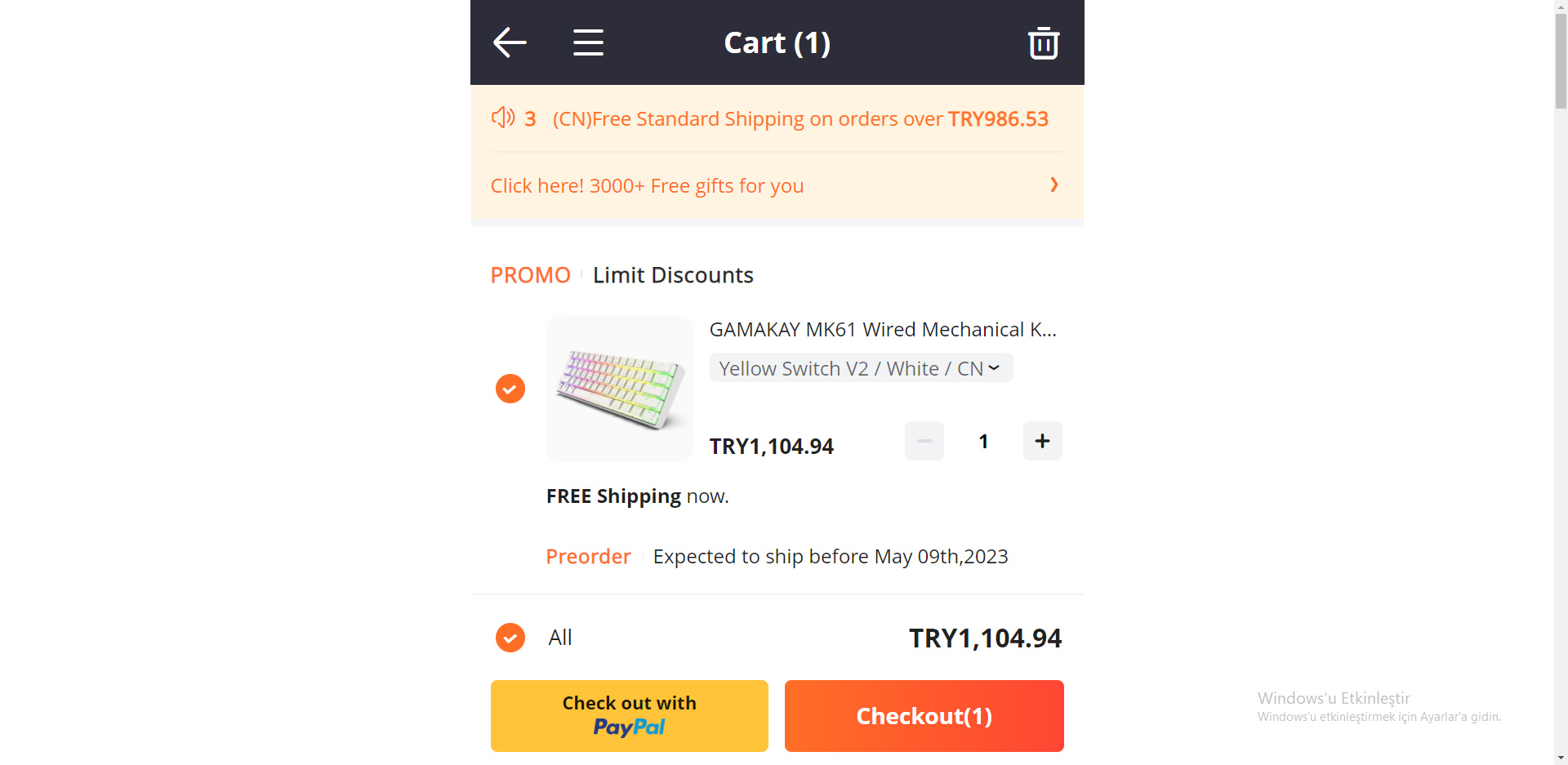Screen dimensions: 1568x765
Task: Click the speaker announcement icon
Action: pos(503,118)
